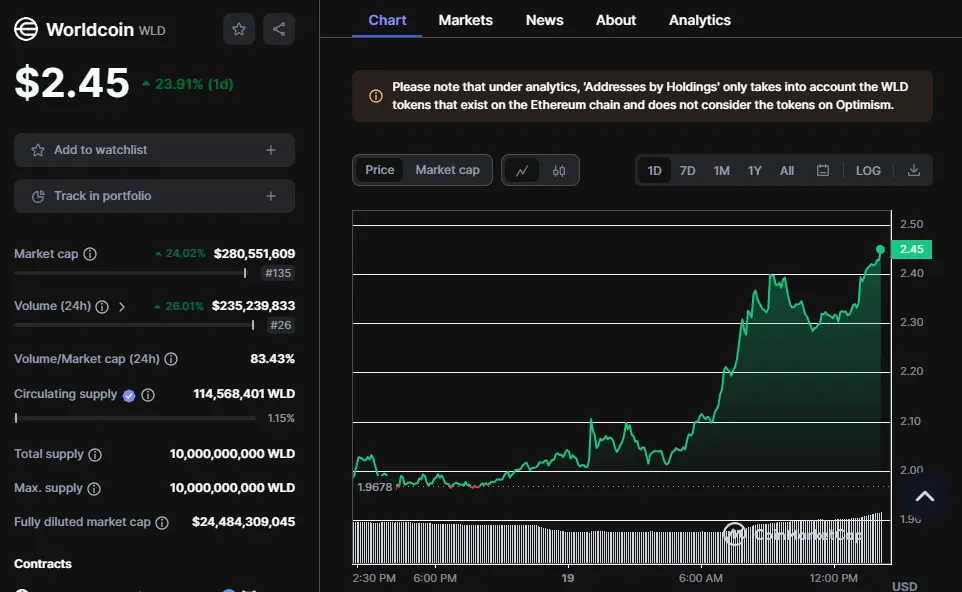Go to the News tab

(x=544, y=20)
